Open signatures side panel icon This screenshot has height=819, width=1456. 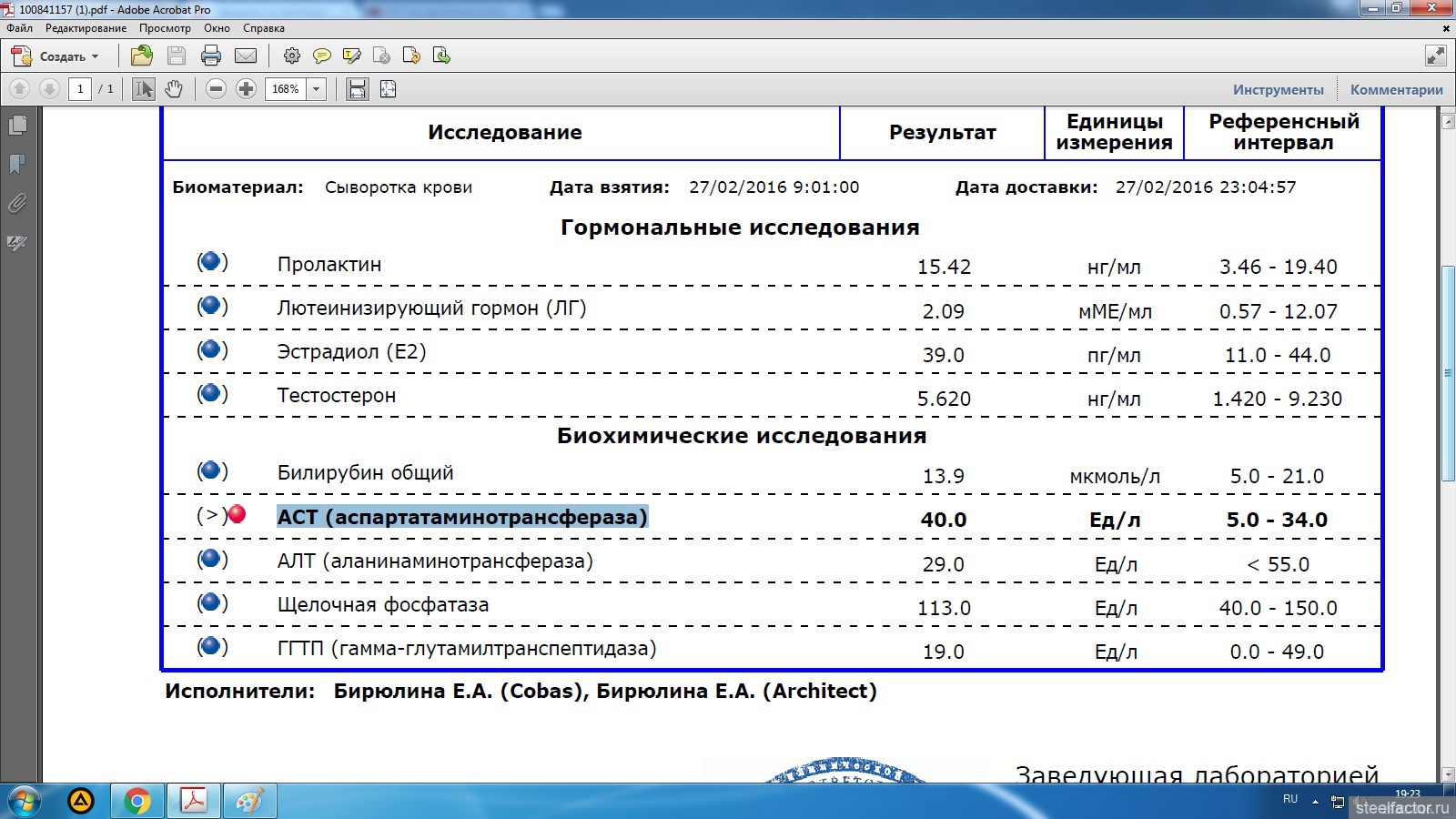(x=17, y=243)
